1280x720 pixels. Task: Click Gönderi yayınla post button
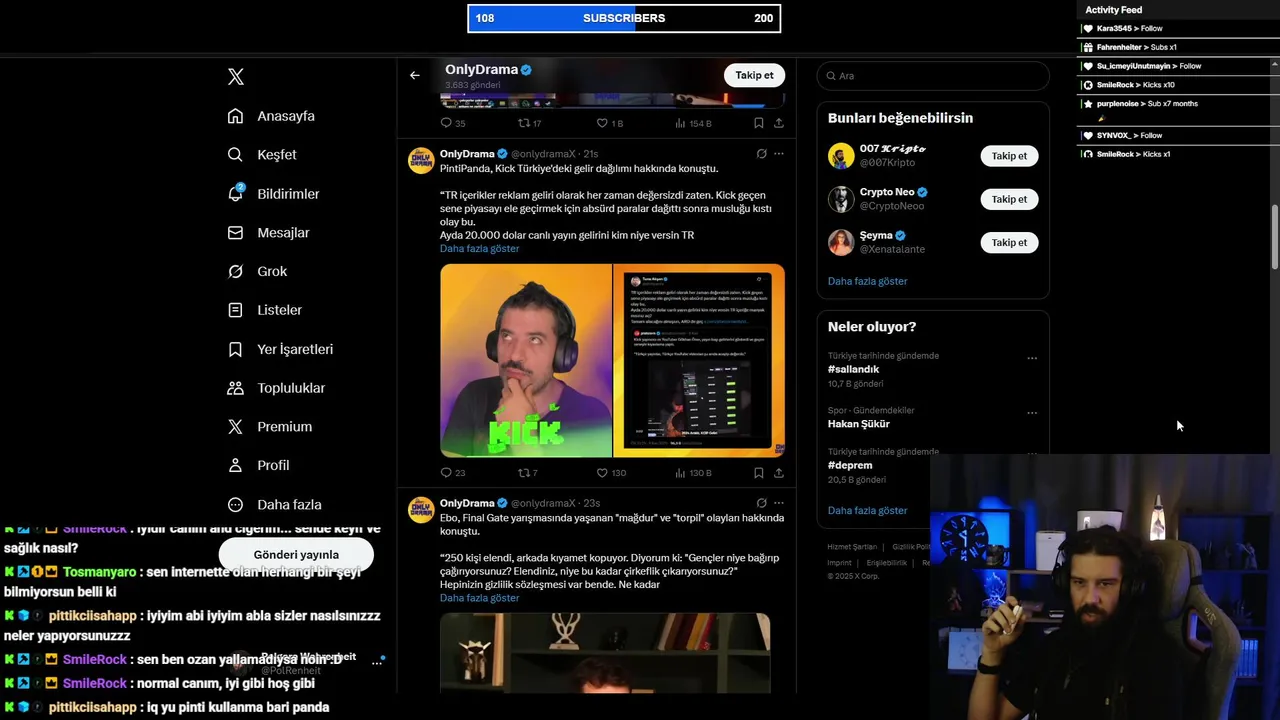click(x=296, y=554)
